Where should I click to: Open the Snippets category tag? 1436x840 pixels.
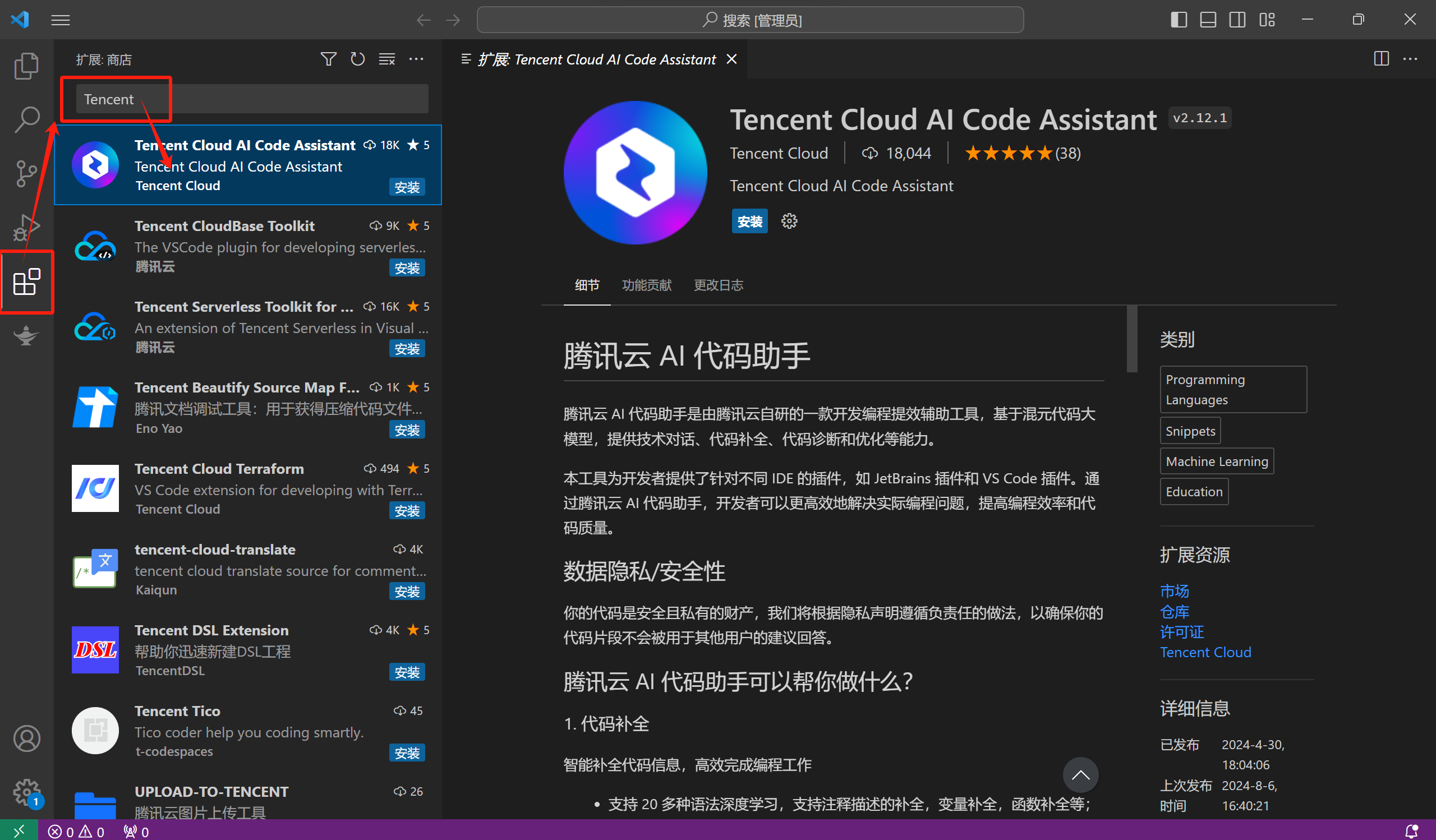coord(1190,431)
